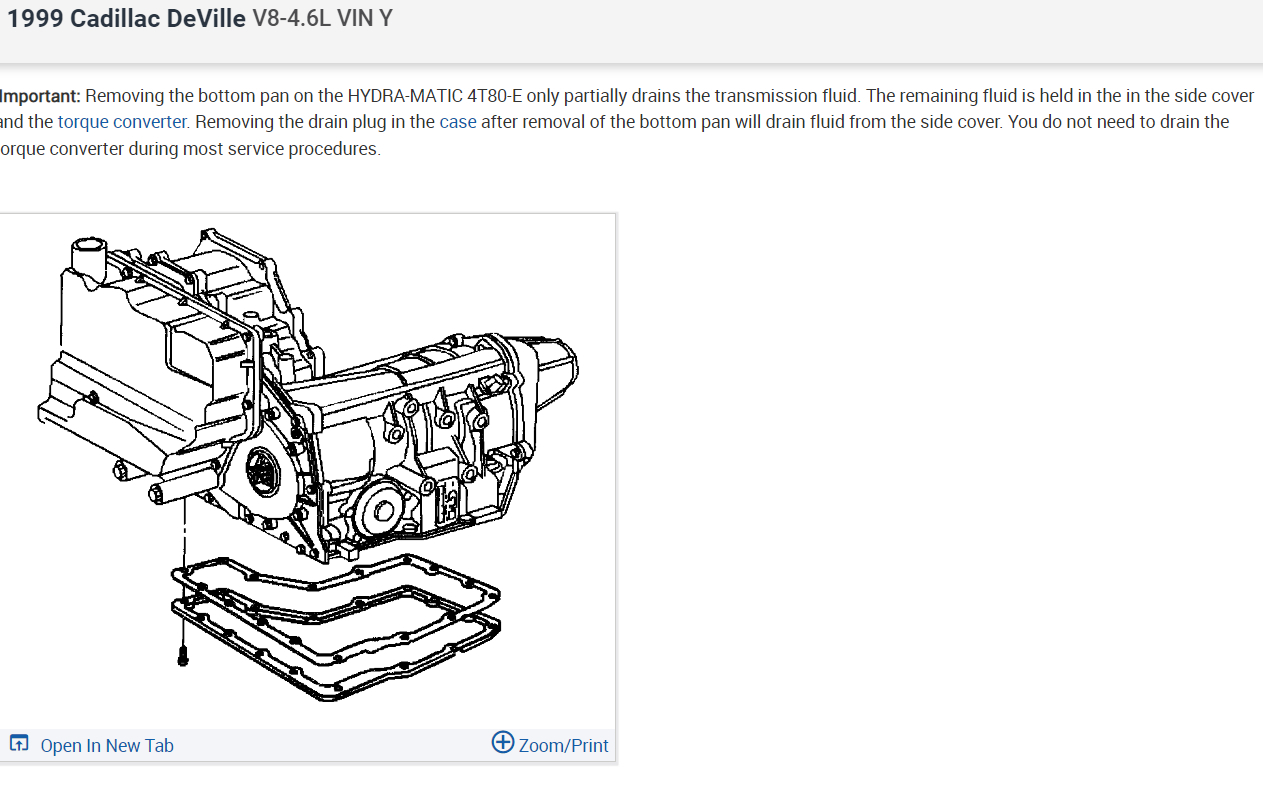The image size is (1263, 800).
Task: Follow the 'torque converter' hyperlink
Action: click(x=122, y=122)
